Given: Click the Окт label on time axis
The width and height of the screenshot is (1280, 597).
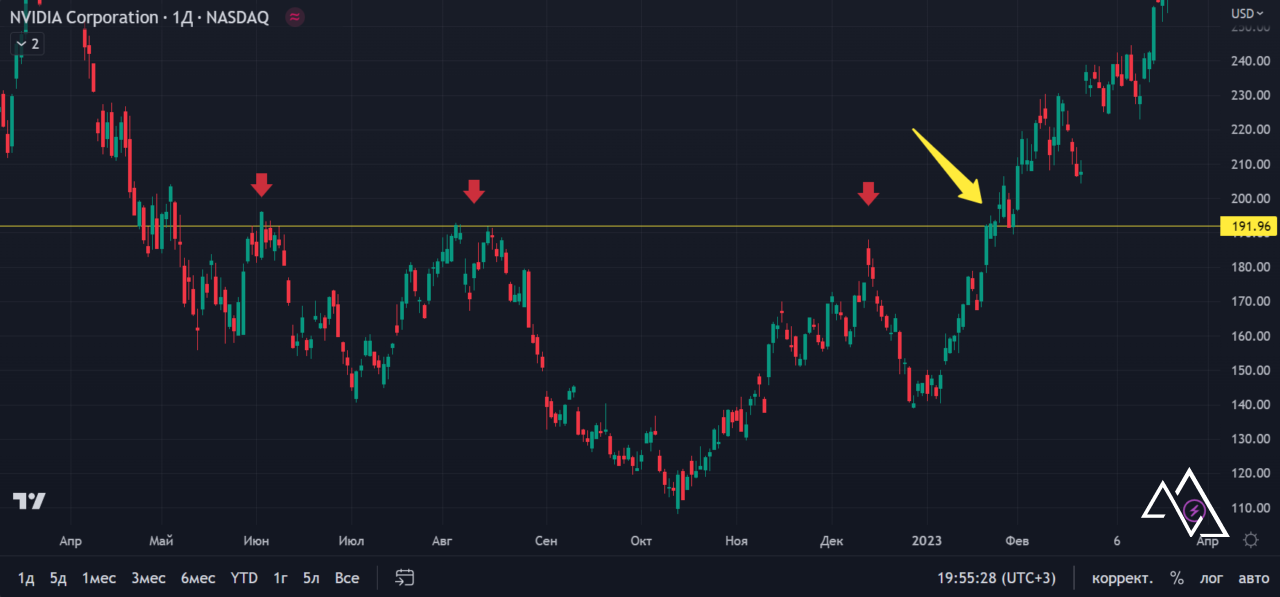Looking at the screenshot, I should (641, 541).
